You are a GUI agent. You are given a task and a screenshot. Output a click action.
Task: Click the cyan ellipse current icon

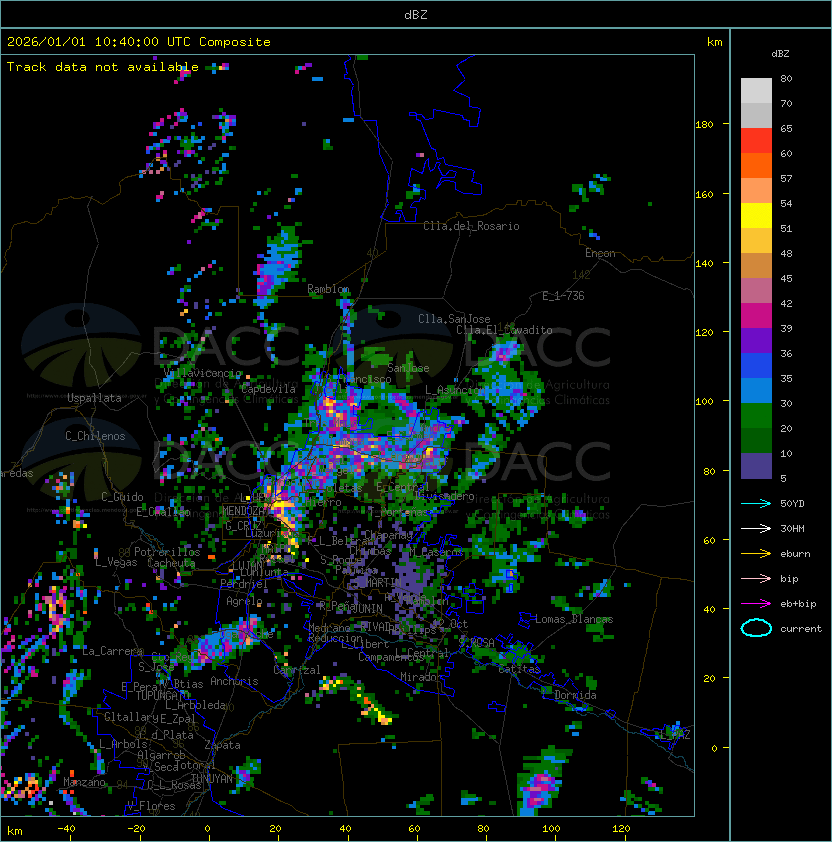[x=756, y=628]
